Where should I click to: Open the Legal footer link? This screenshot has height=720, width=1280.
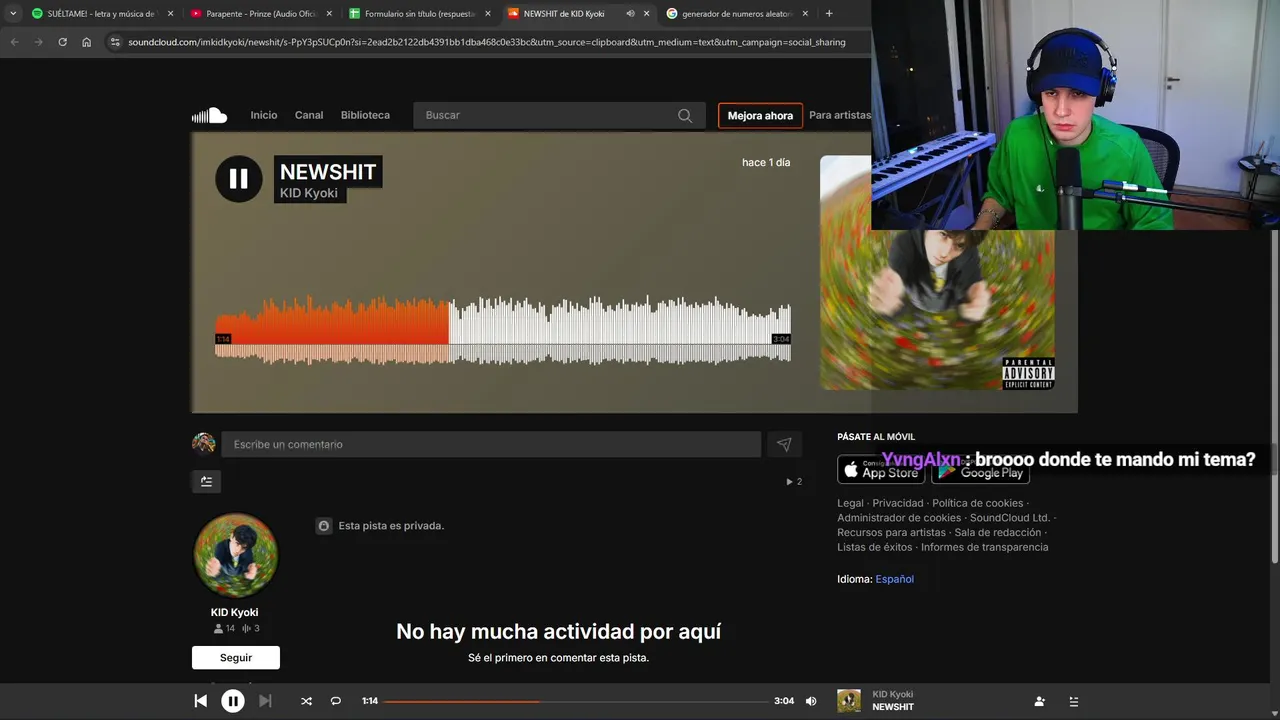coord(850,503)
